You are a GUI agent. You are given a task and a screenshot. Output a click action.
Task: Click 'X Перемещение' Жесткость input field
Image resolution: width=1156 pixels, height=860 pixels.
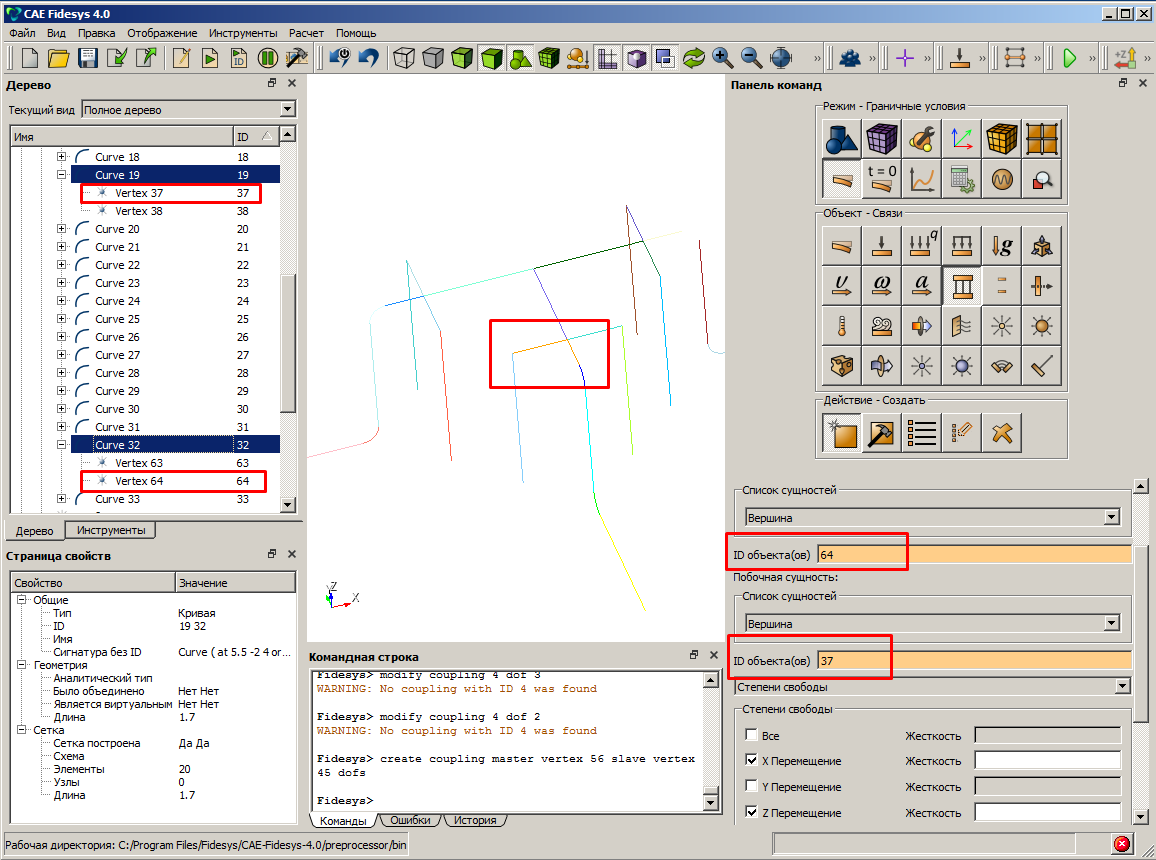coord(1048,760)
